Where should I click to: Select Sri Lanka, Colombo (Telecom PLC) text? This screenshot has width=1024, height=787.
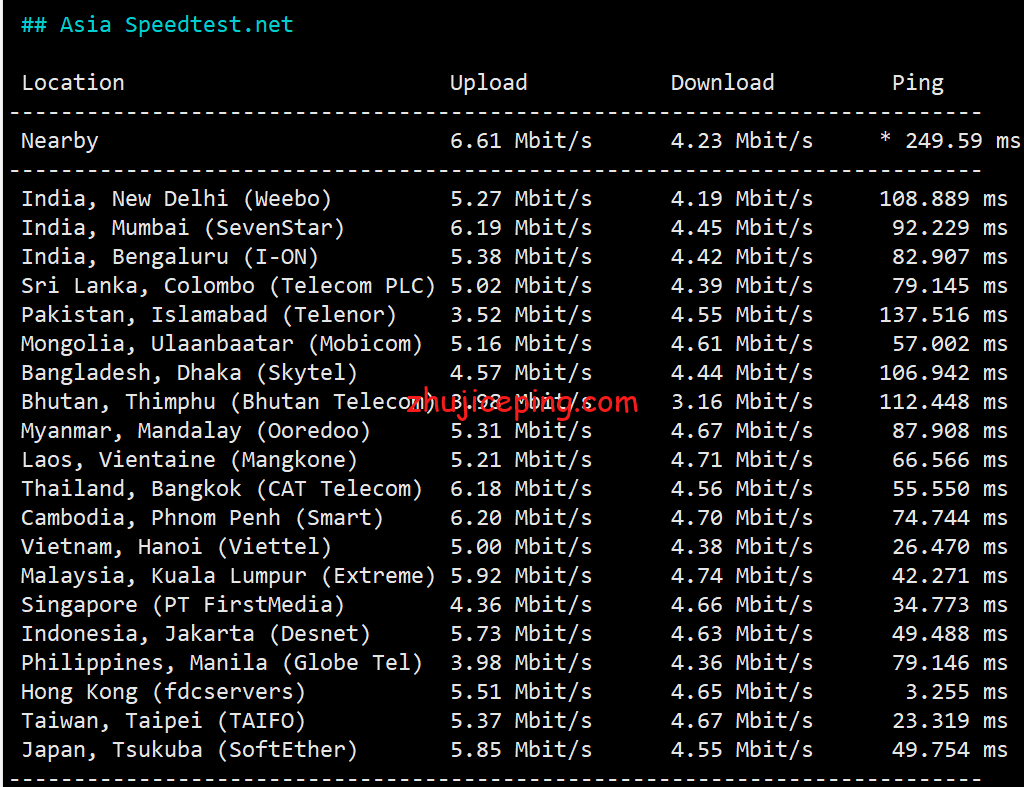(228, 286)
